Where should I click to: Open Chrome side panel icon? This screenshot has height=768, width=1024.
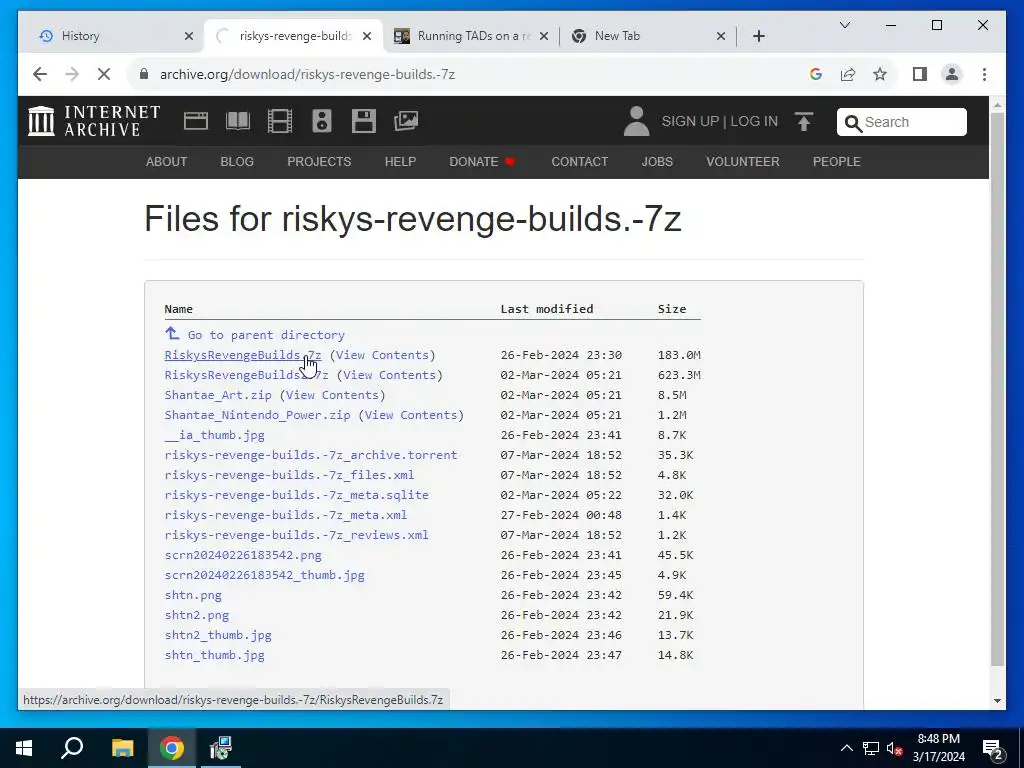point(920,74)
